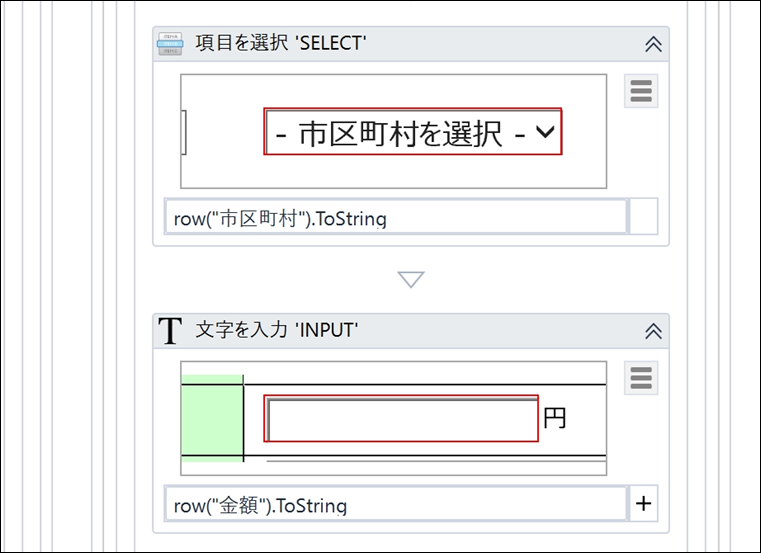This screenshot has width=761, height=553.
Task: Select the 項目を選択 'SELECT' title bar
Action: pos(411,44)
